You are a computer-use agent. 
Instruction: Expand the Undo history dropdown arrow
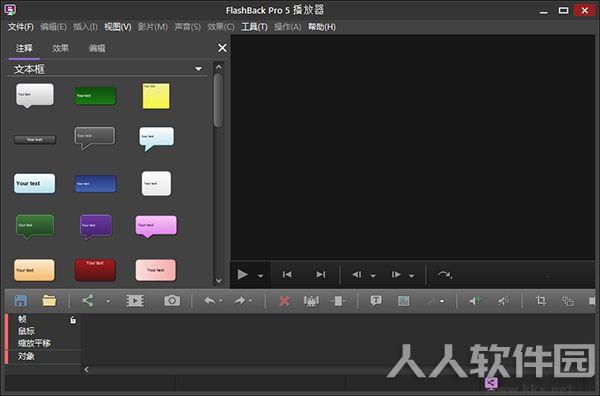coord(221,301)
